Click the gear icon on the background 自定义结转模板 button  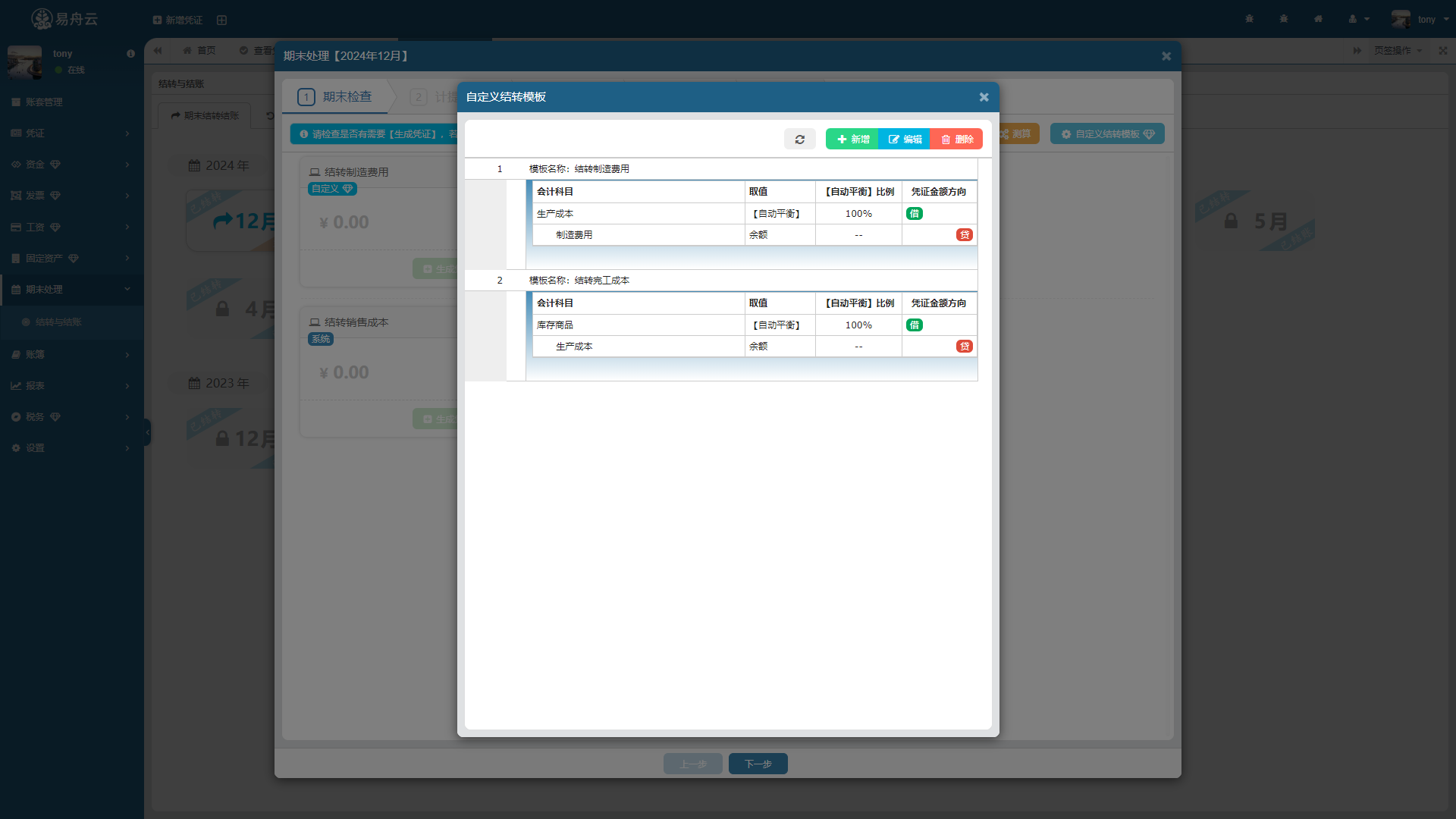click(1066, 134)
